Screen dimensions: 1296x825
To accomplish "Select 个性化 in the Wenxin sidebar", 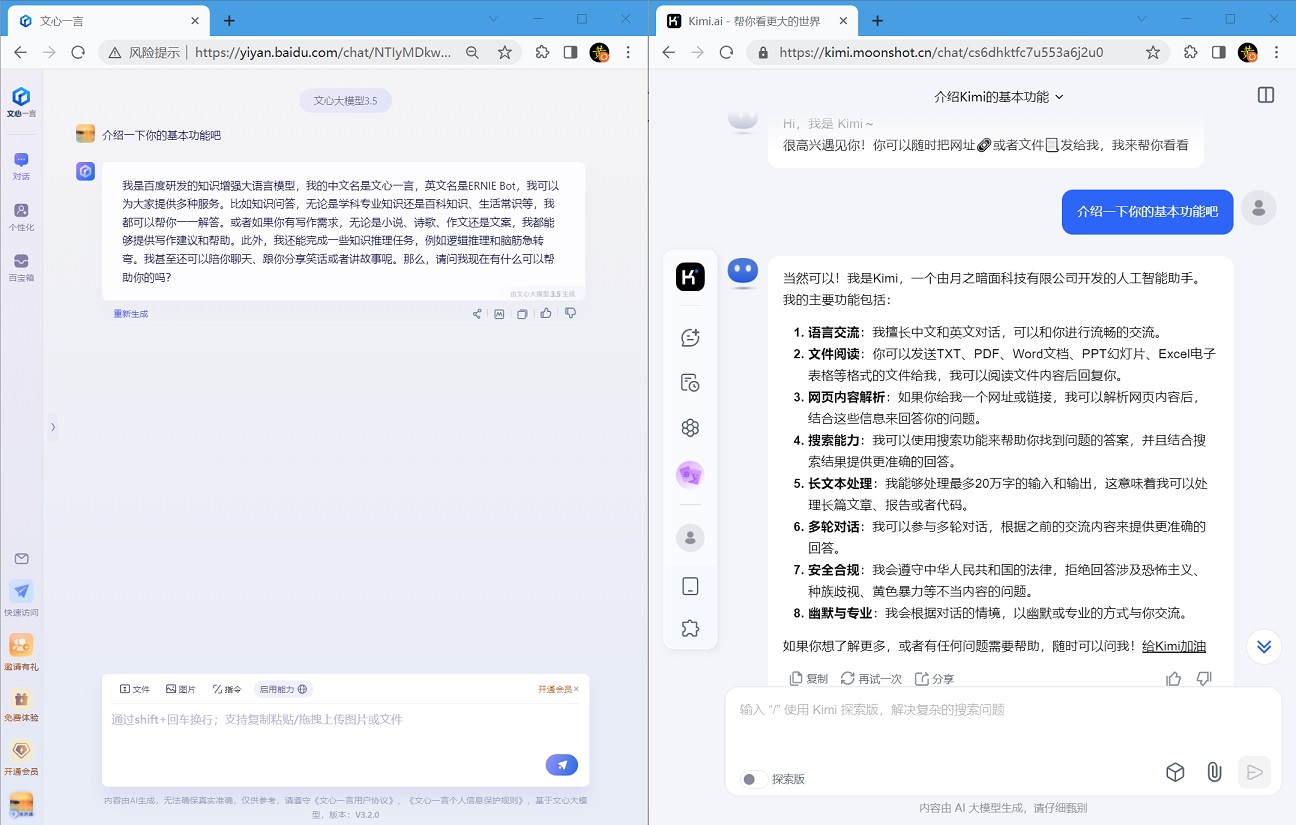I will pos(21,216).
